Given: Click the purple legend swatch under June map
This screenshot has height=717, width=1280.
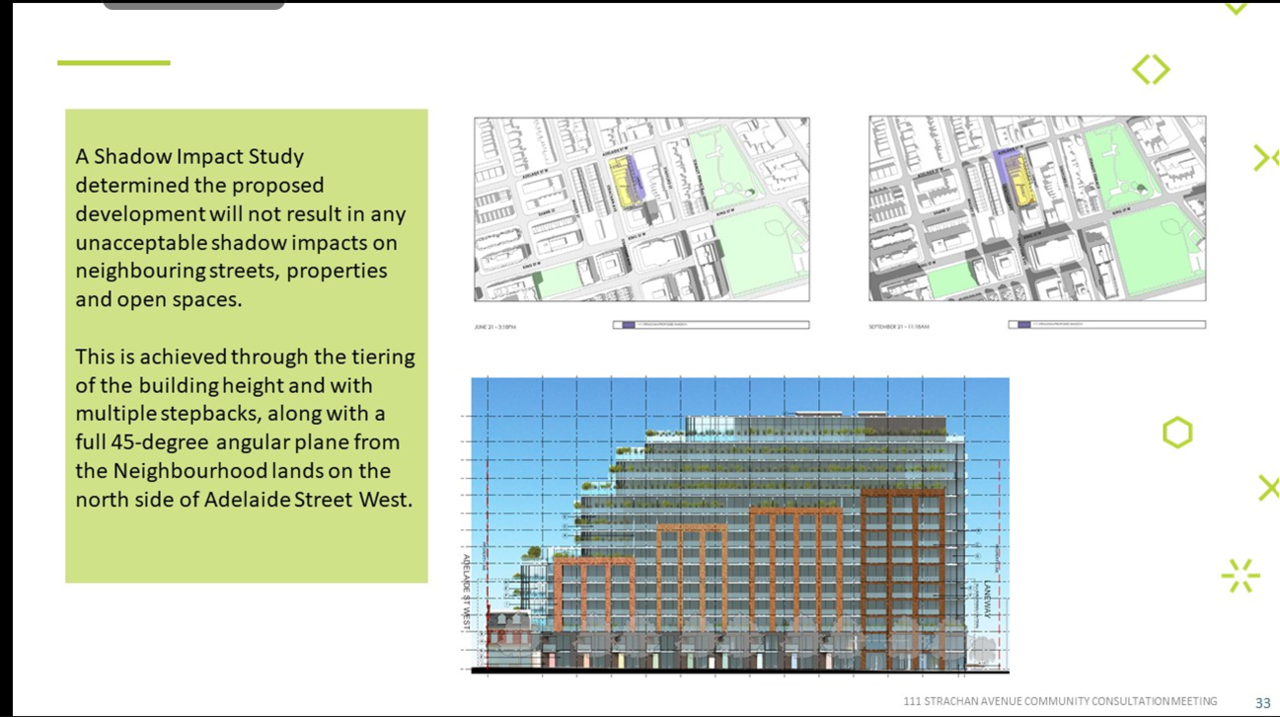Looking at the screenshot, I should click(627, 325).
